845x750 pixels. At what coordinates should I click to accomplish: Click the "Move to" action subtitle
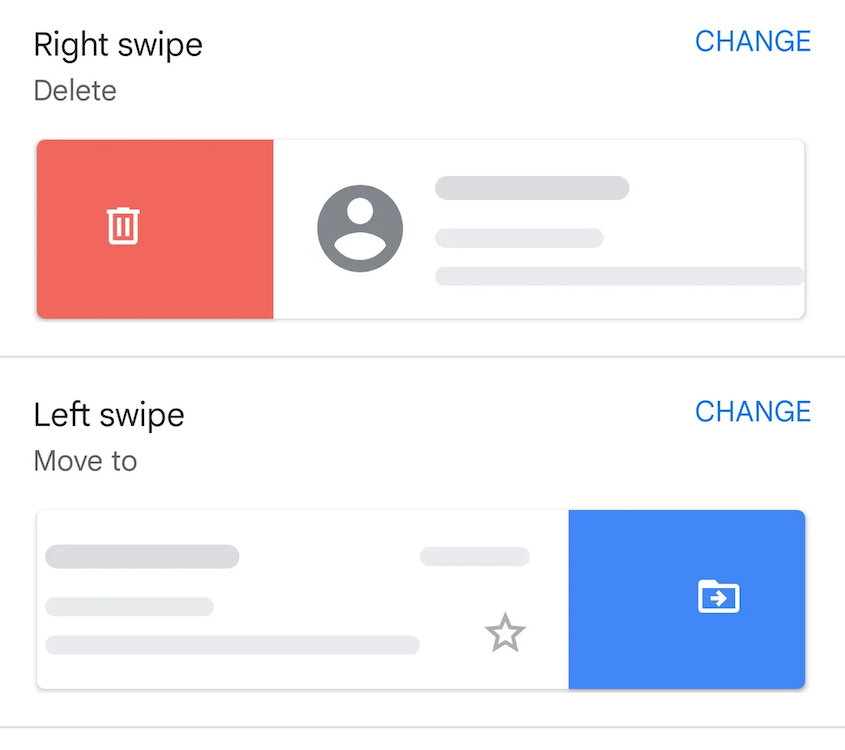click(85, 461)
